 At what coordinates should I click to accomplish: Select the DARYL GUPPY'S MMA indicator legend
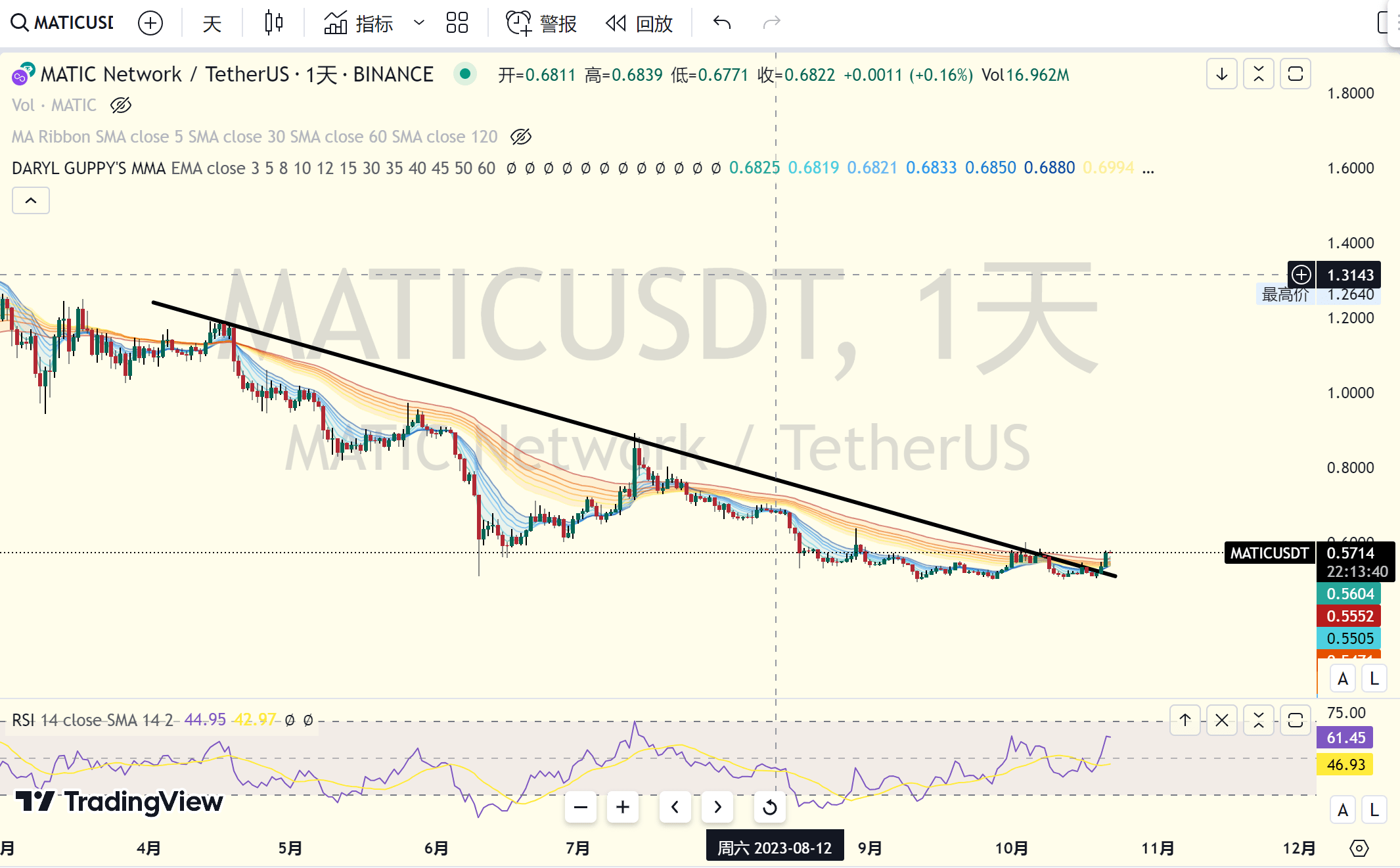pyautogui.click(x=254, y=168)
